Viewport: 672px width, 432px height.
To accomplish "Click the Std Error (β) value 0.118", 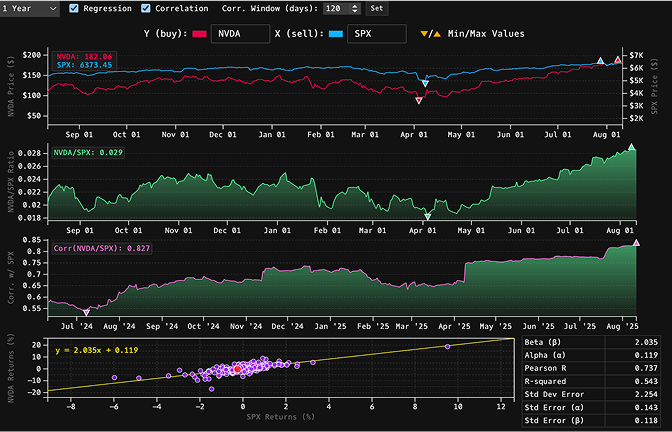I will pos(645,420).
